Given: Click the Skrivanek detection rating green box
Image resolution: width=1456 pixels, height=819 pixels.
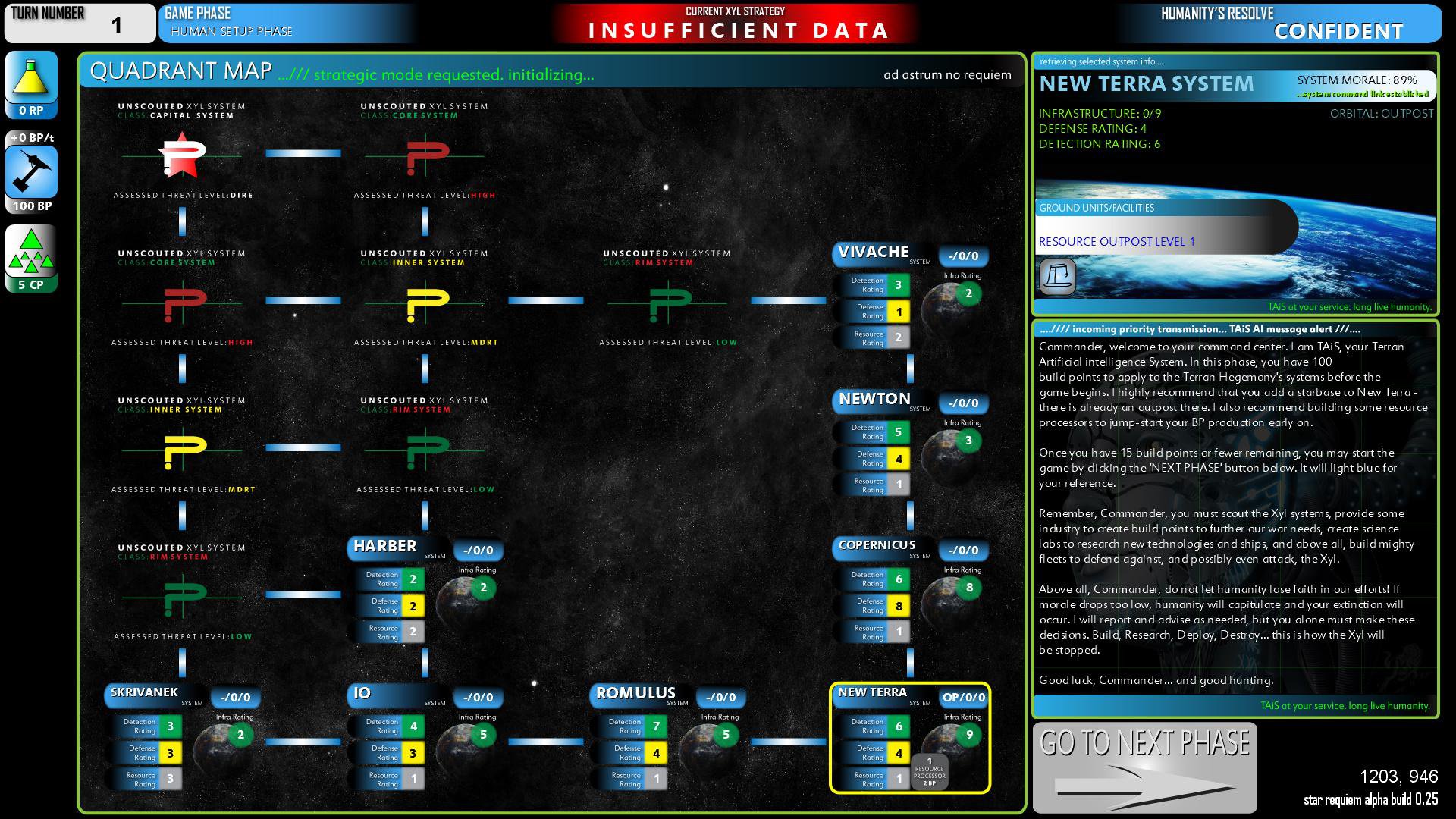Looking at the screenshot, I should click(x=170, y=726).
